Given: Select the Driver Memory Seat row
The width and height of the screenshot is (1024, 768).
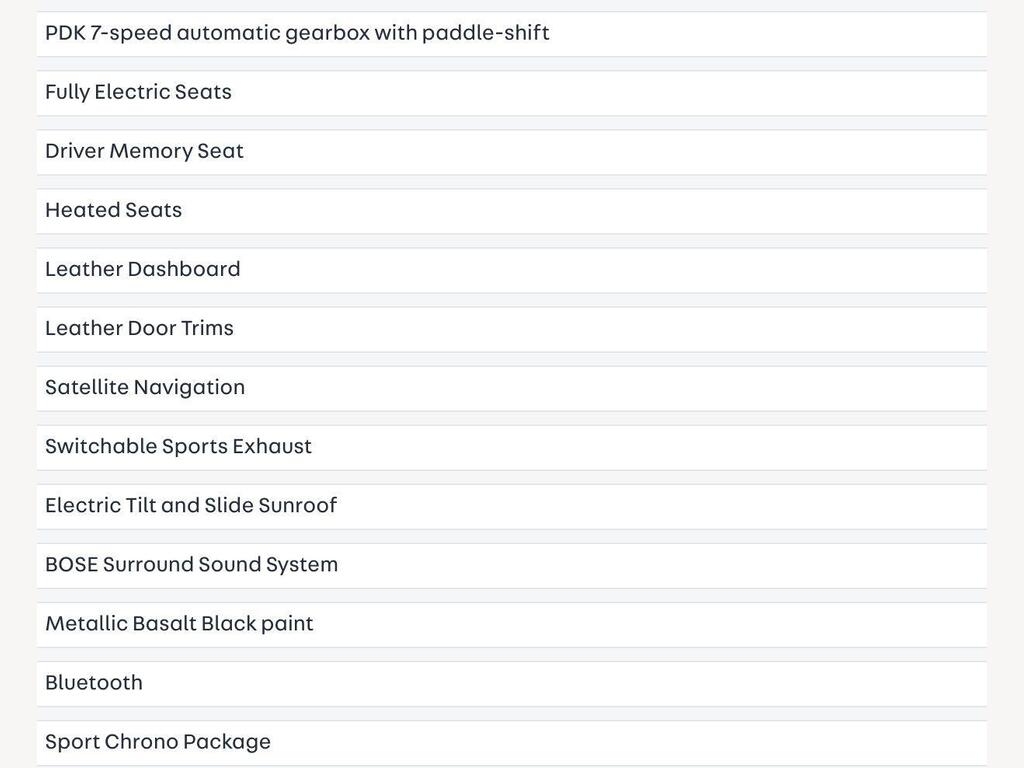Looking at the screenshot, I should click(x=511, y=152).
